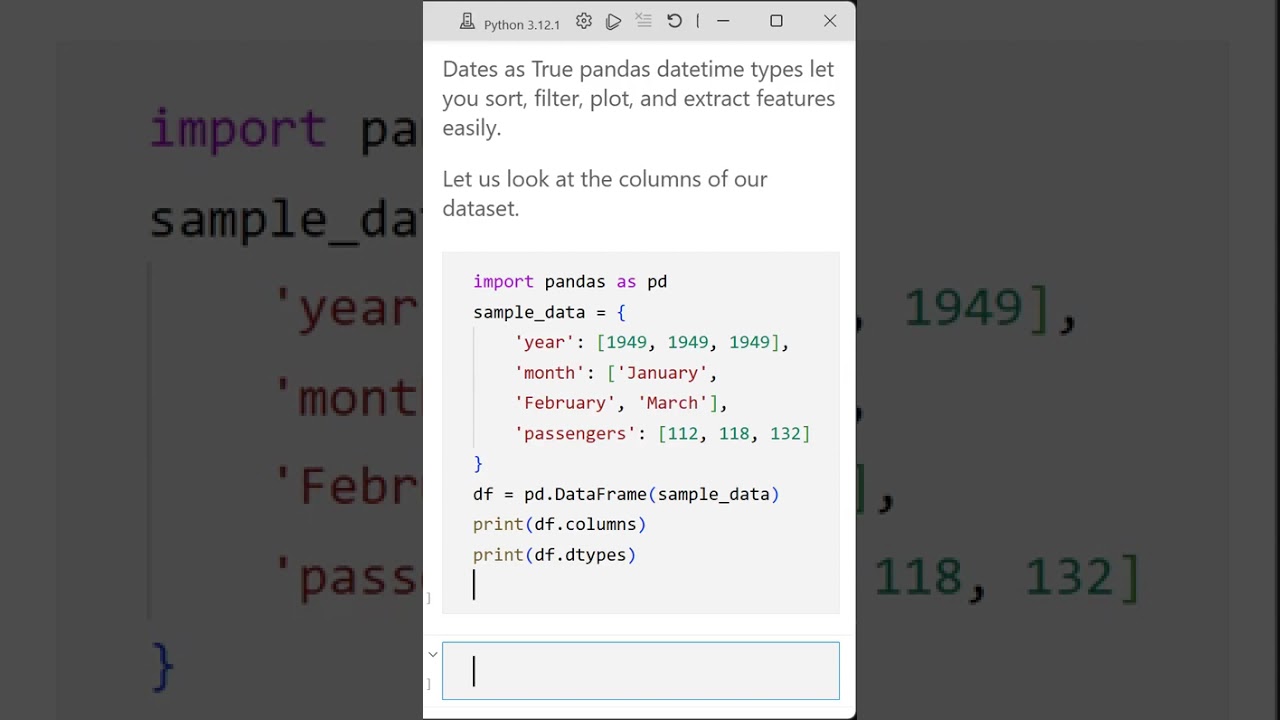Screen dimensions: 1280x720
Task: Click the kernel server icon beside Python 3.12.1
Action: click(x=467, y=22)
